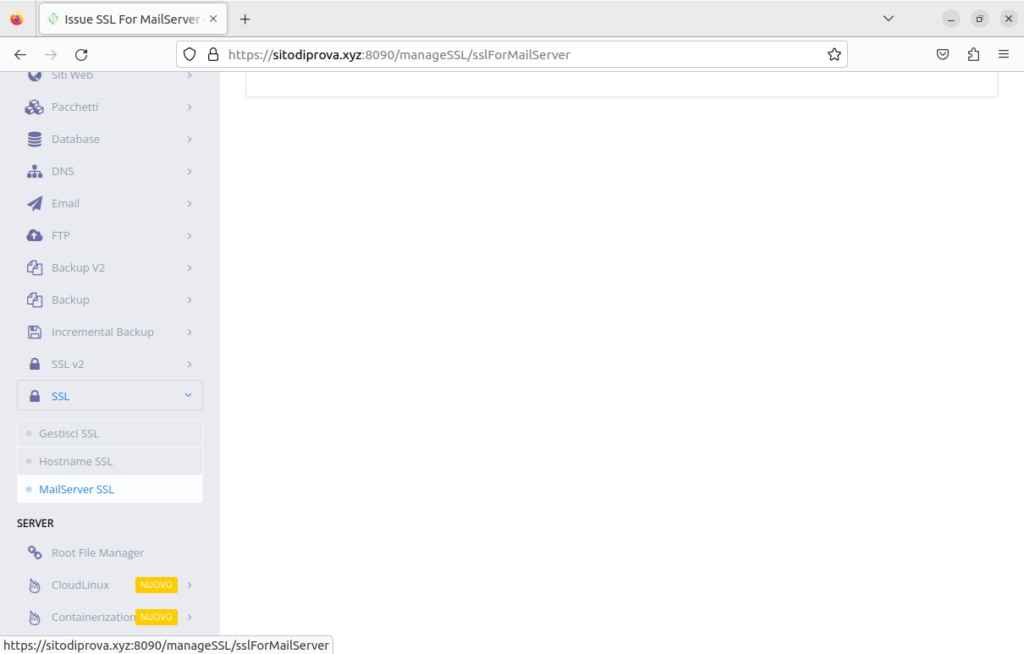Click the Incremental Backup floppy icon
Viewport: 1024px width, 654px height.
[x=35, y=332]
